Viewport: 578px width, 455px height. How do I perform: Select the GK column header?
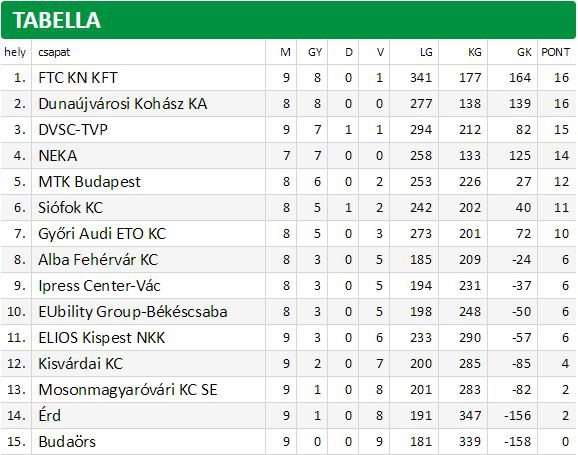(x=524, y=52)
